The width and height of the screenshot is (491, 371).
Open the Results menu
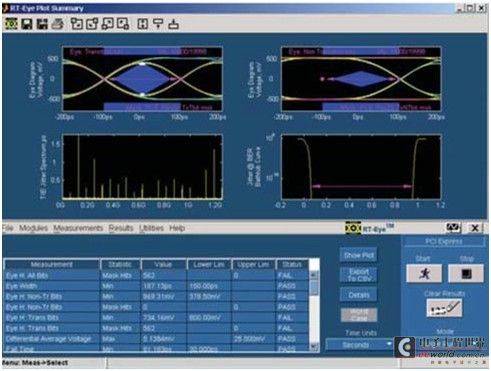click(x=121, y=228)
